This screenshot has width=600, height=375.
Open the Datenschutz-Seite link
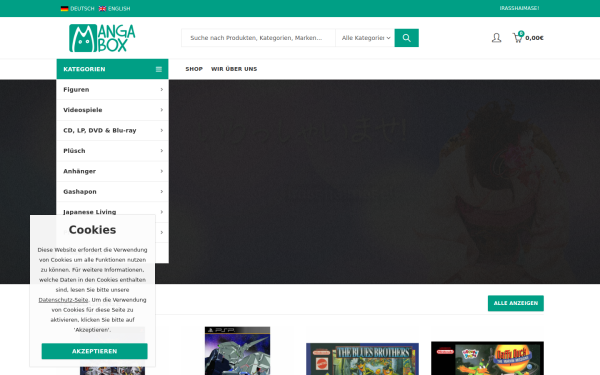point(63,300)
